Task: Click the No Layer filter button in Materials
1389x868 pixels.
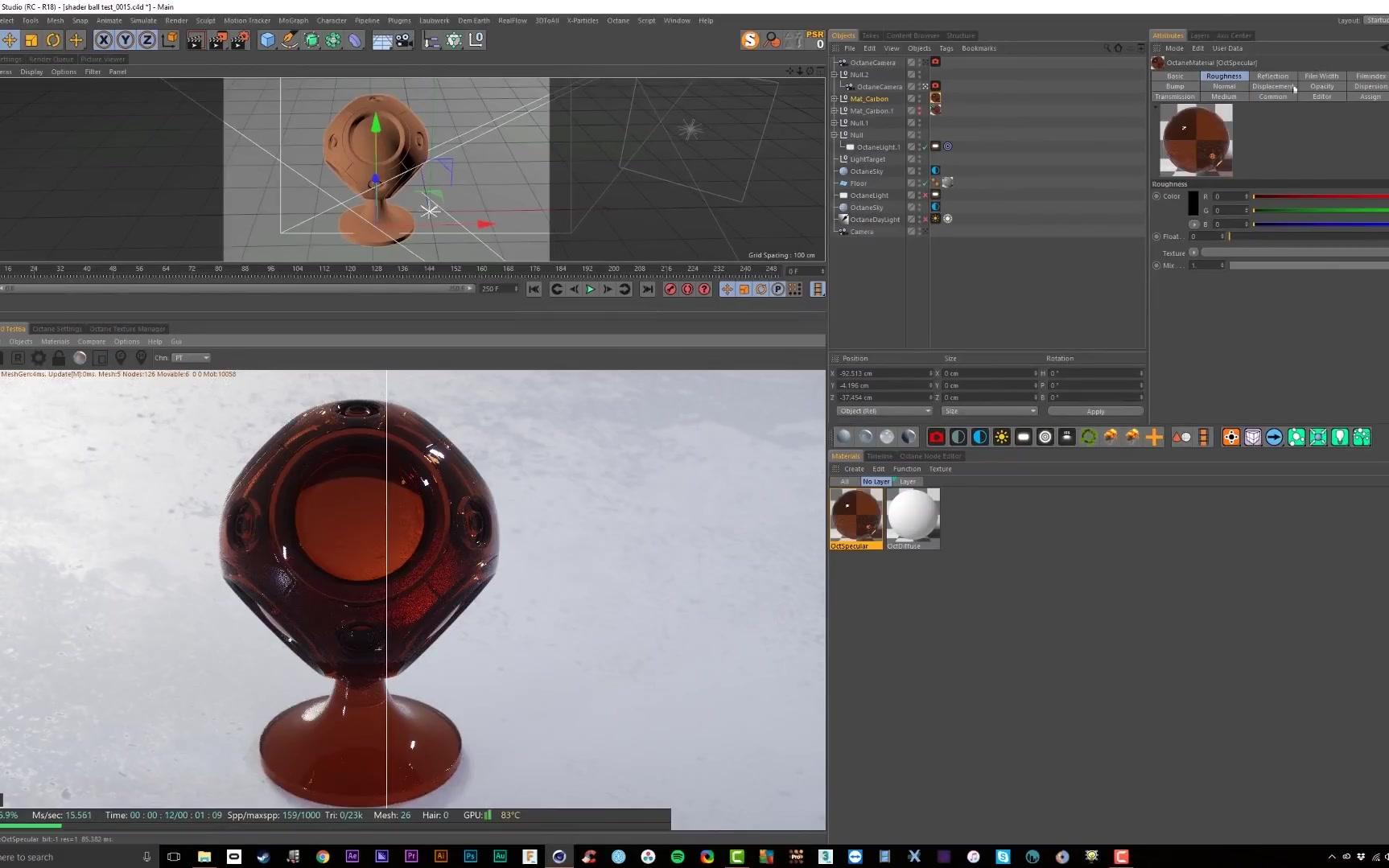Action: tap(876, 481)
